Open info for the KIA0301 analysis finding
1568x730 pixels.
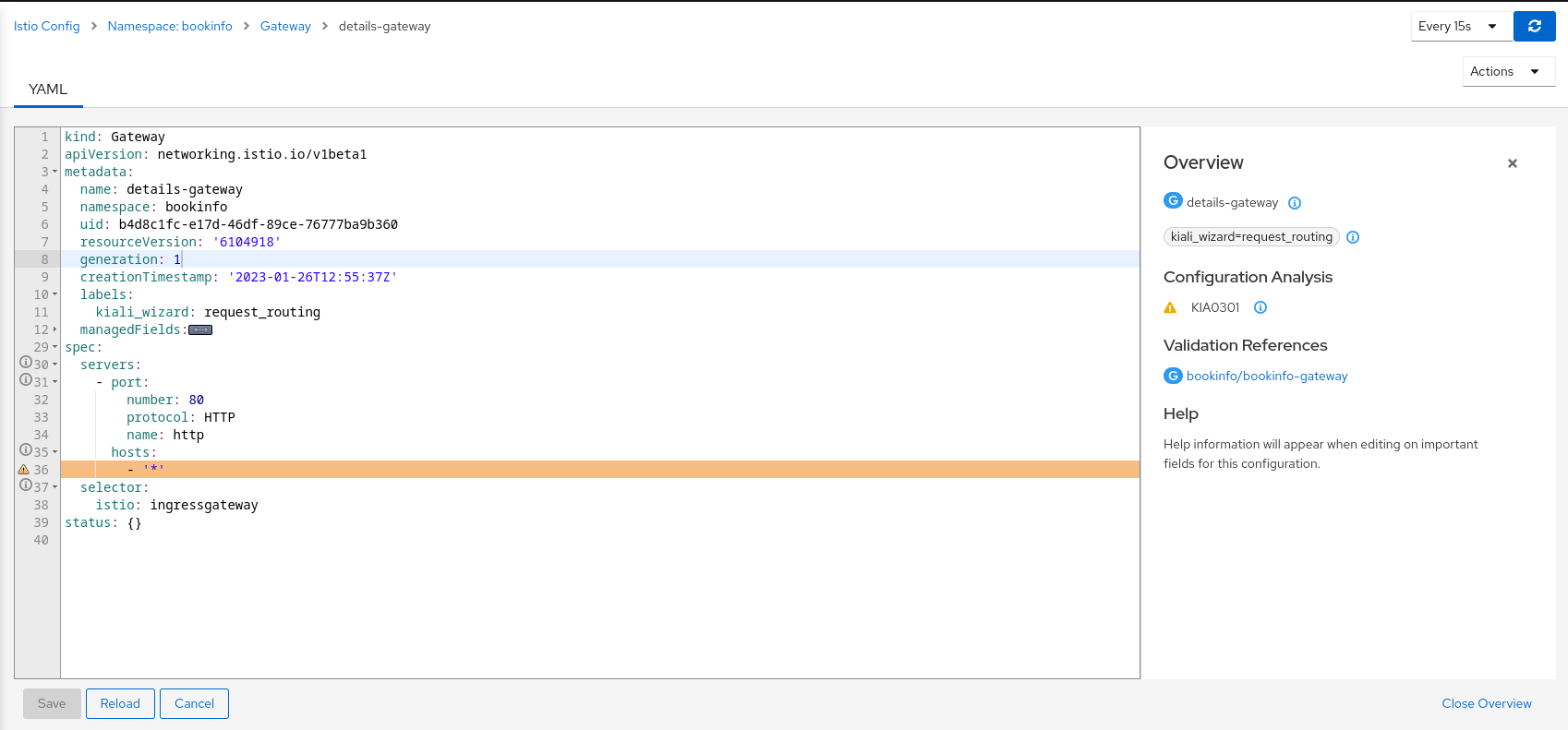coord(1260,306)
